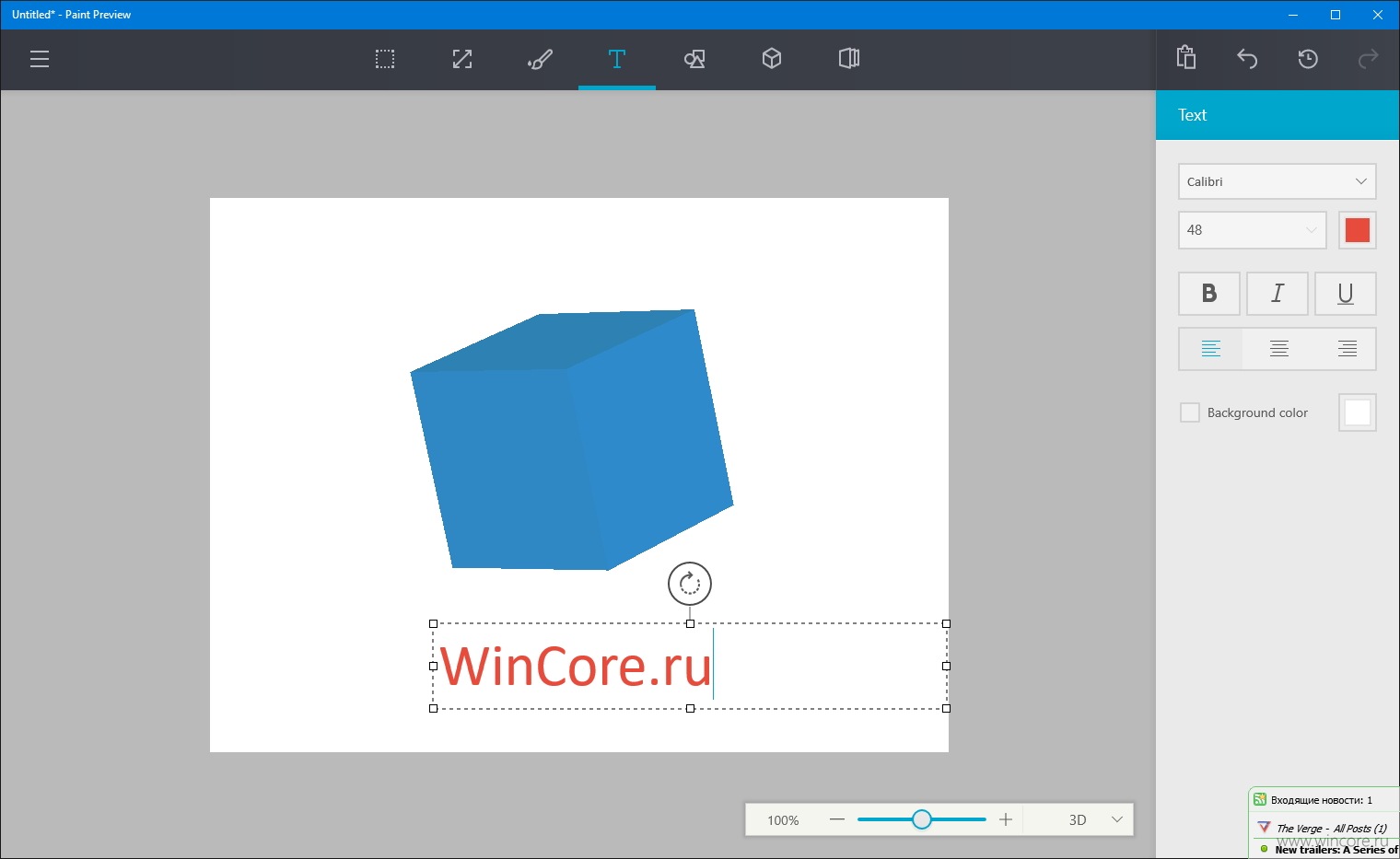Image resolution: width=1400 pixels, height=859 pixels.
Task: Open the hamburger menu
Action: [40, 60]
